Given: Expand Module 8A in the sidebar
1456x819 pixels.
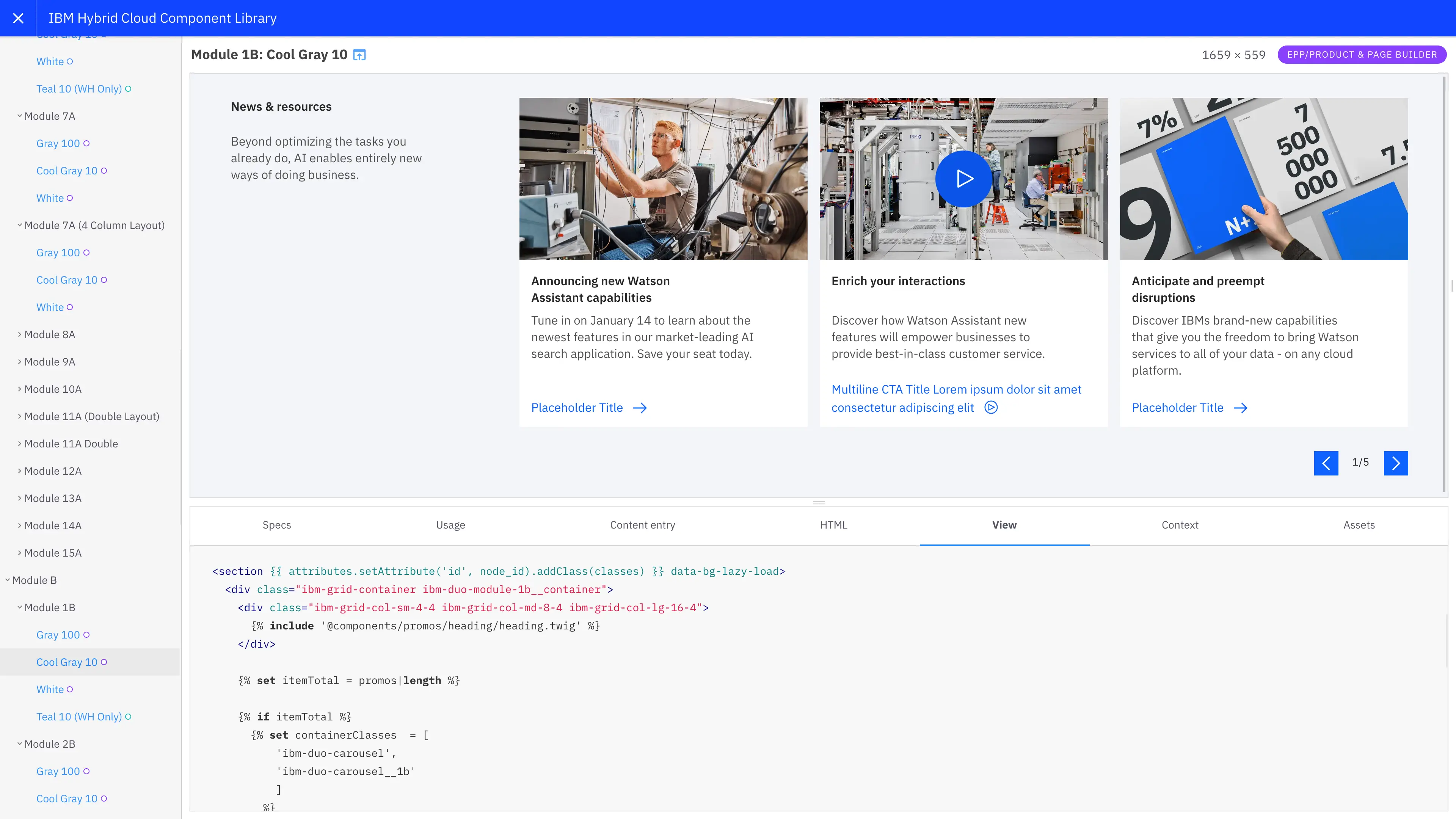Looking at the screenshot, I should 50,334.
